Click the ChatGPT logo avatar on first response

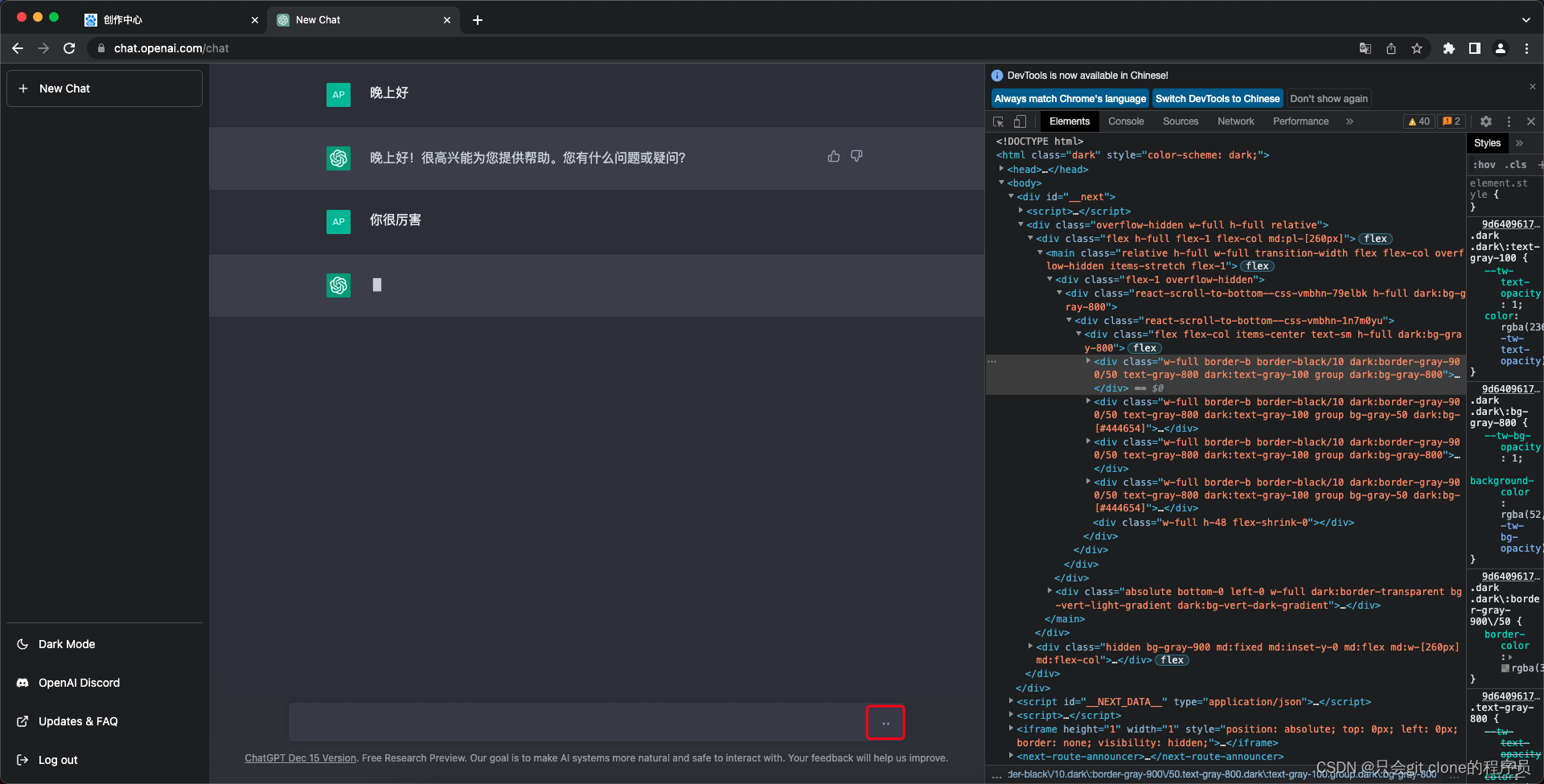339,158
